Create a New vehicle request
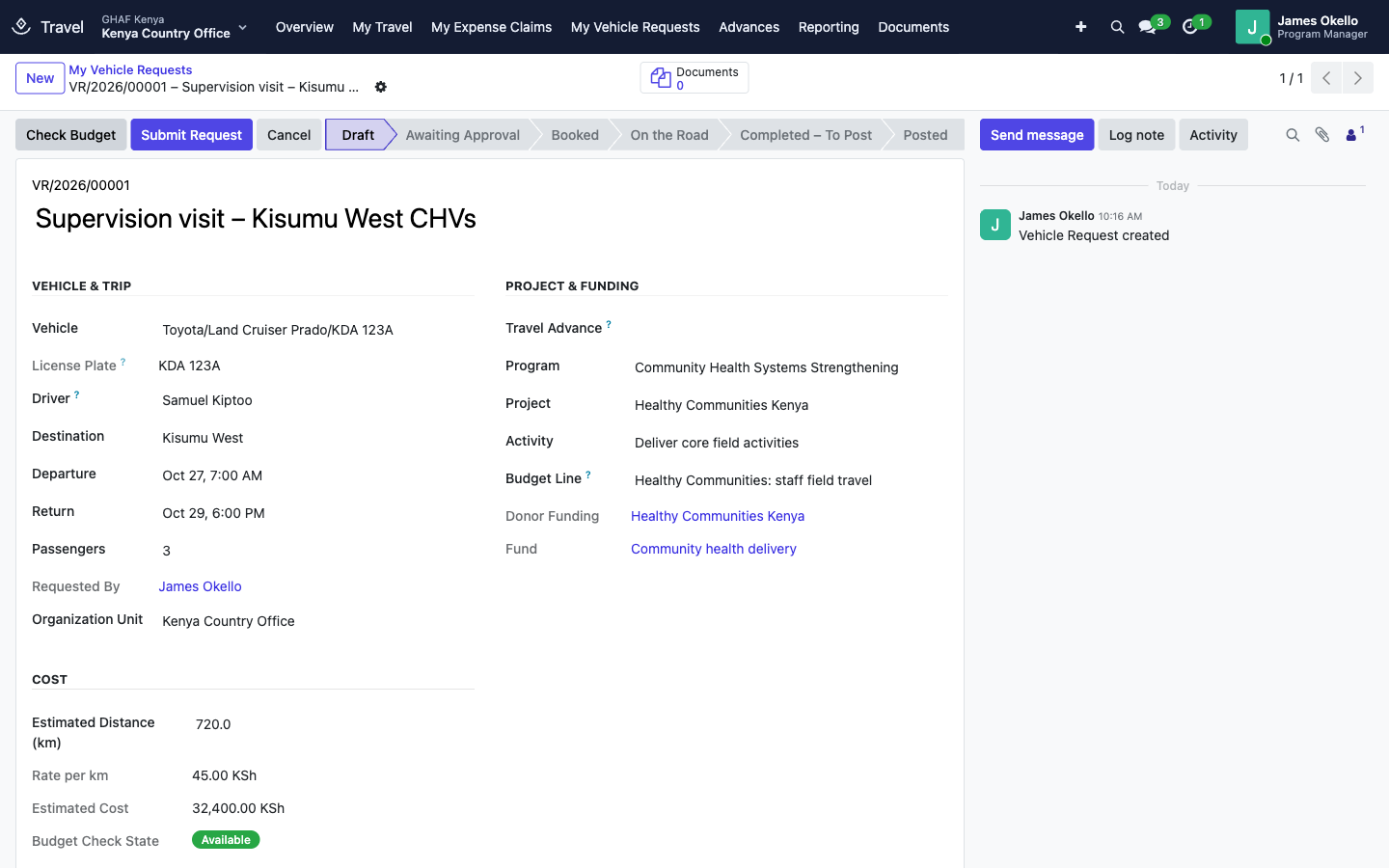1389x868 pixels. 41,78
